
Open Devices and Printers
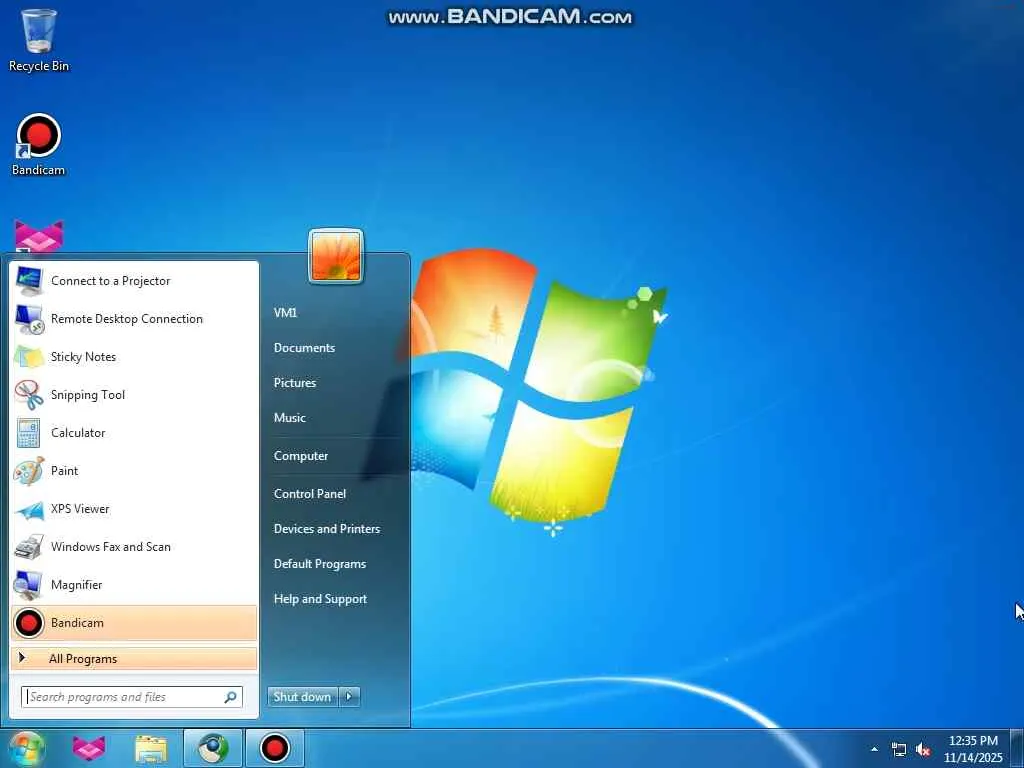pos(327,529)
